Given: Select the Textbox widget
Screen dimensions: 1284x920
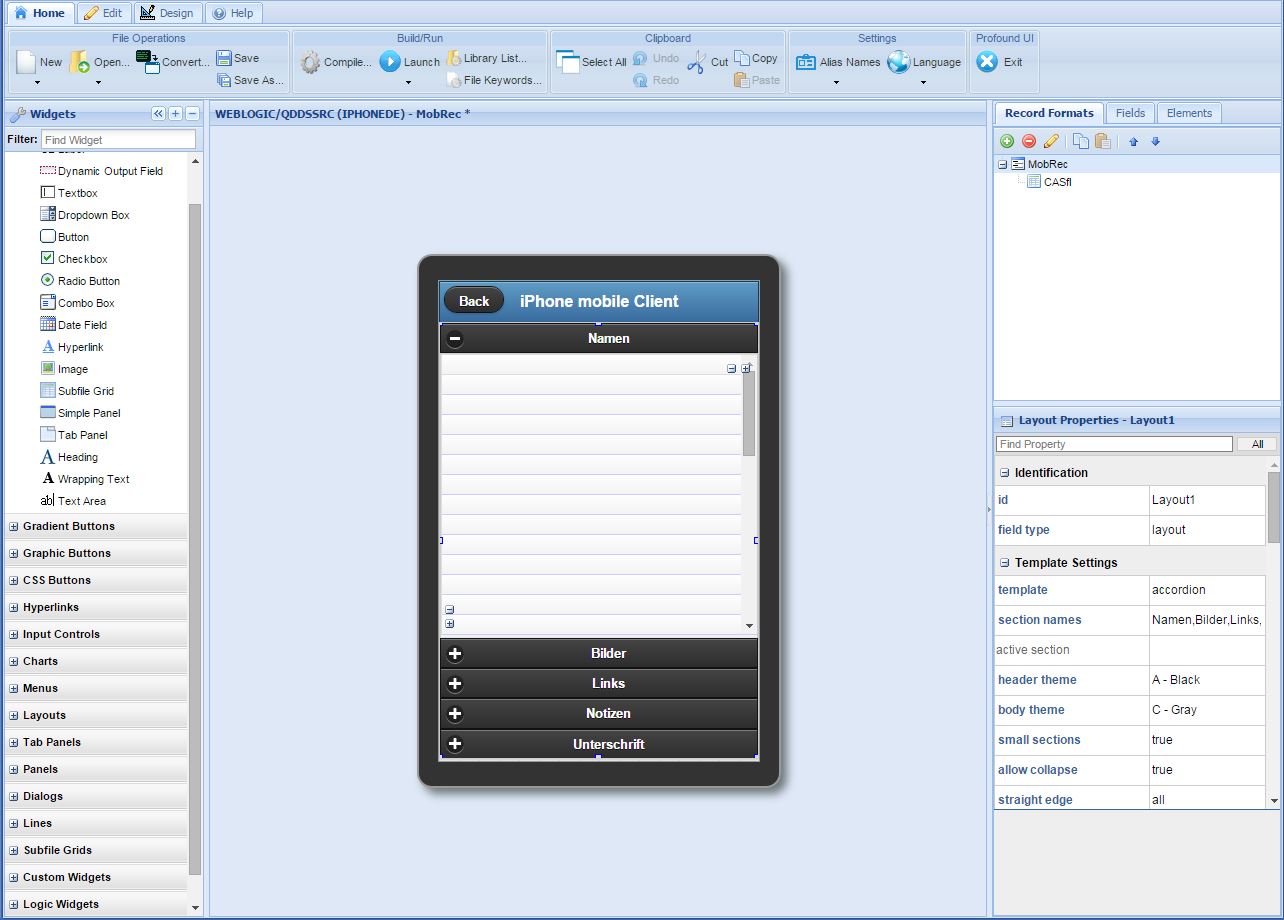Looking at the screenshot, I should click(x=69, y=193).
